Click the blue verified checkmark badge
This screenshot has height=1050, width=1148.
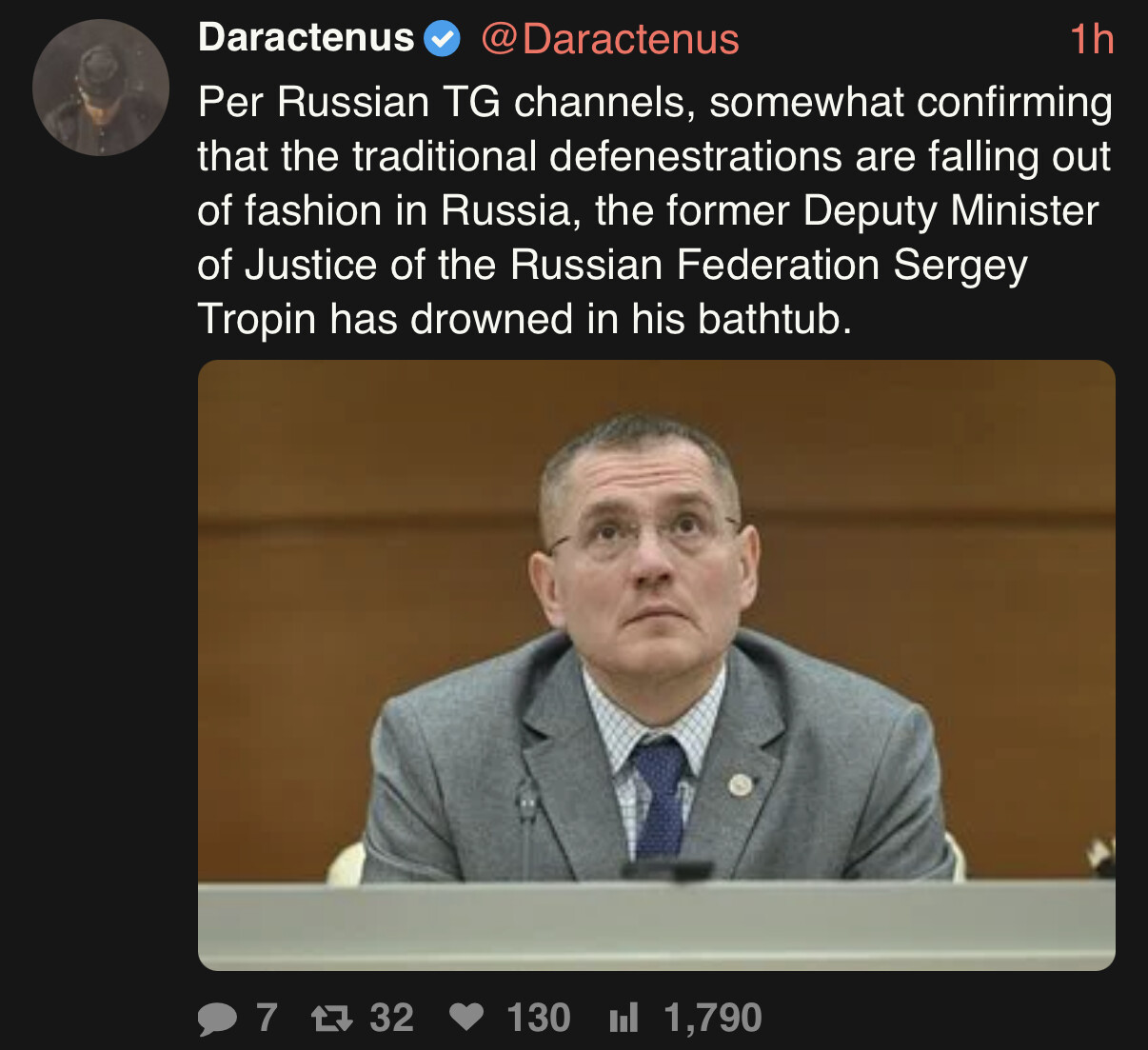pyautogui.click(x=442, y=39)
